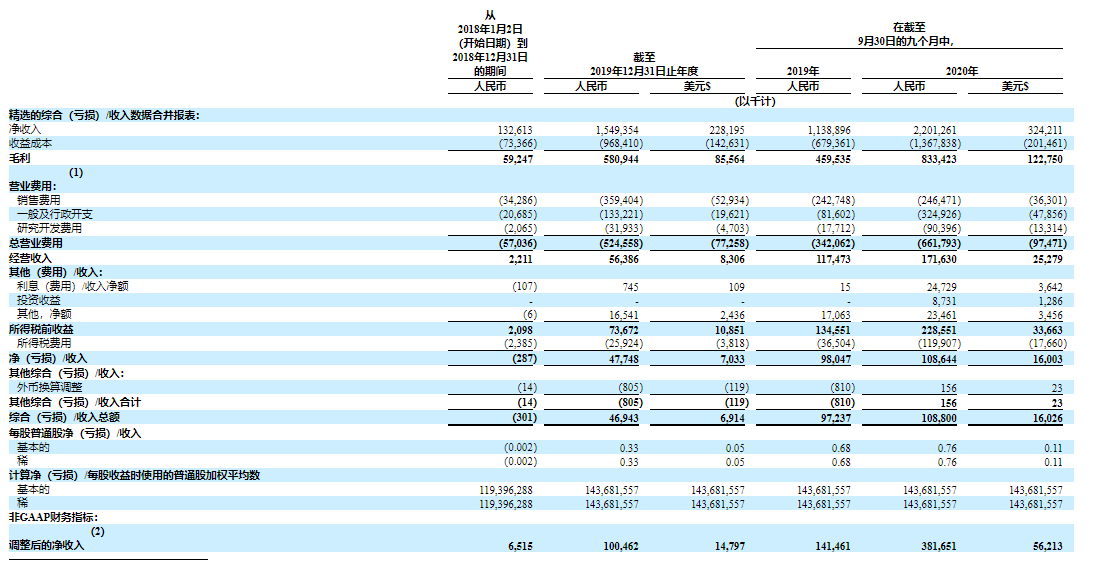Click gross profit value 122,750
Screen dimensions: 1102x562
1043,159
